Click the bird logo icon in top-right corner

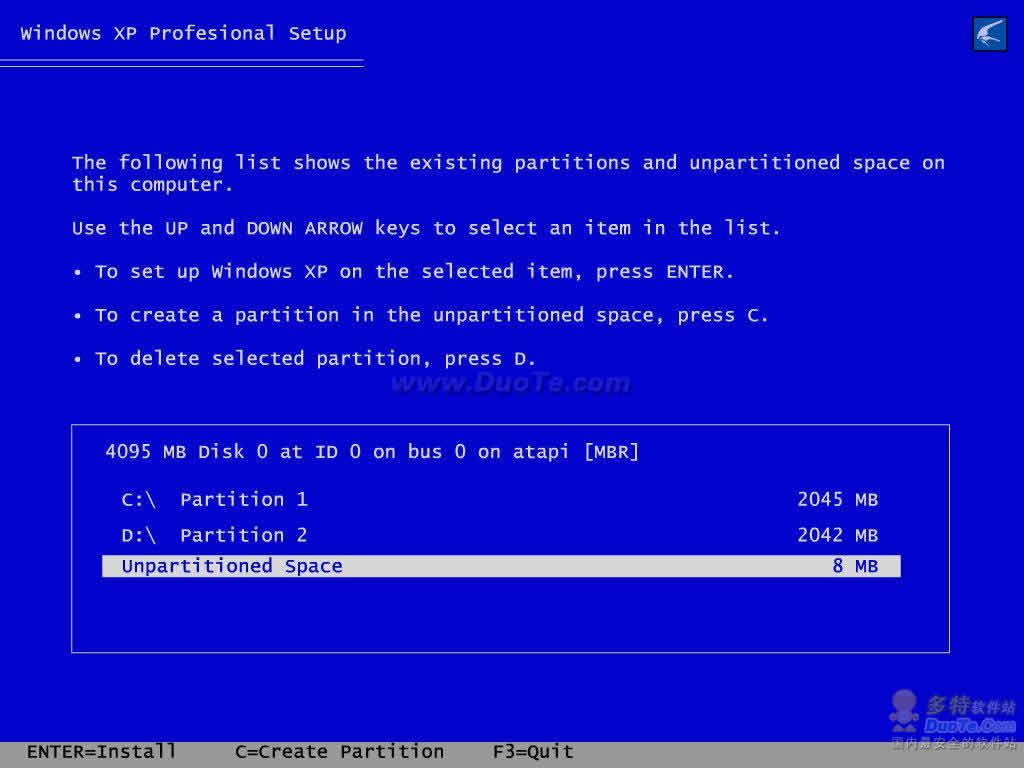989,33
